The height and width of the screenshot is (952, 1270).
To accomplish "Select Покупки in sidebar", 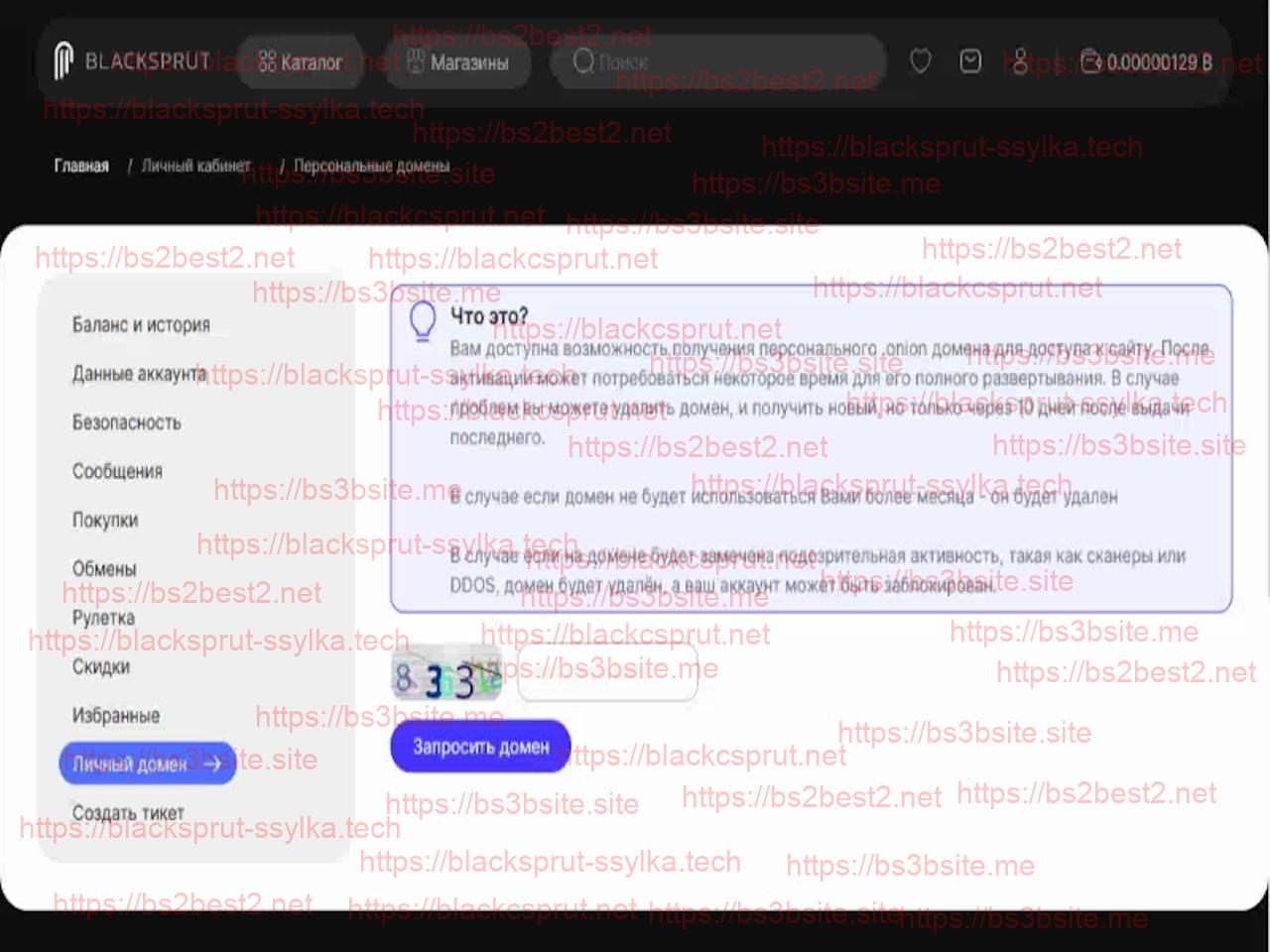I will click(105, 519).
